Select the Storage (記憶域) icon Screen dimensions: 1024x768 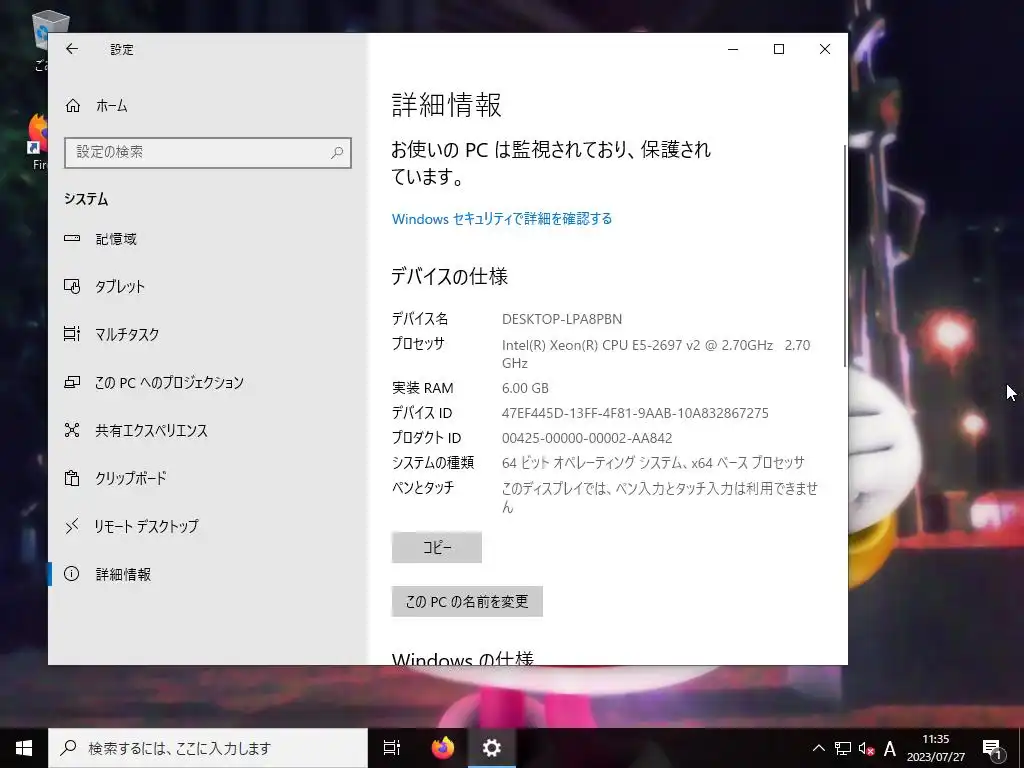72,239
